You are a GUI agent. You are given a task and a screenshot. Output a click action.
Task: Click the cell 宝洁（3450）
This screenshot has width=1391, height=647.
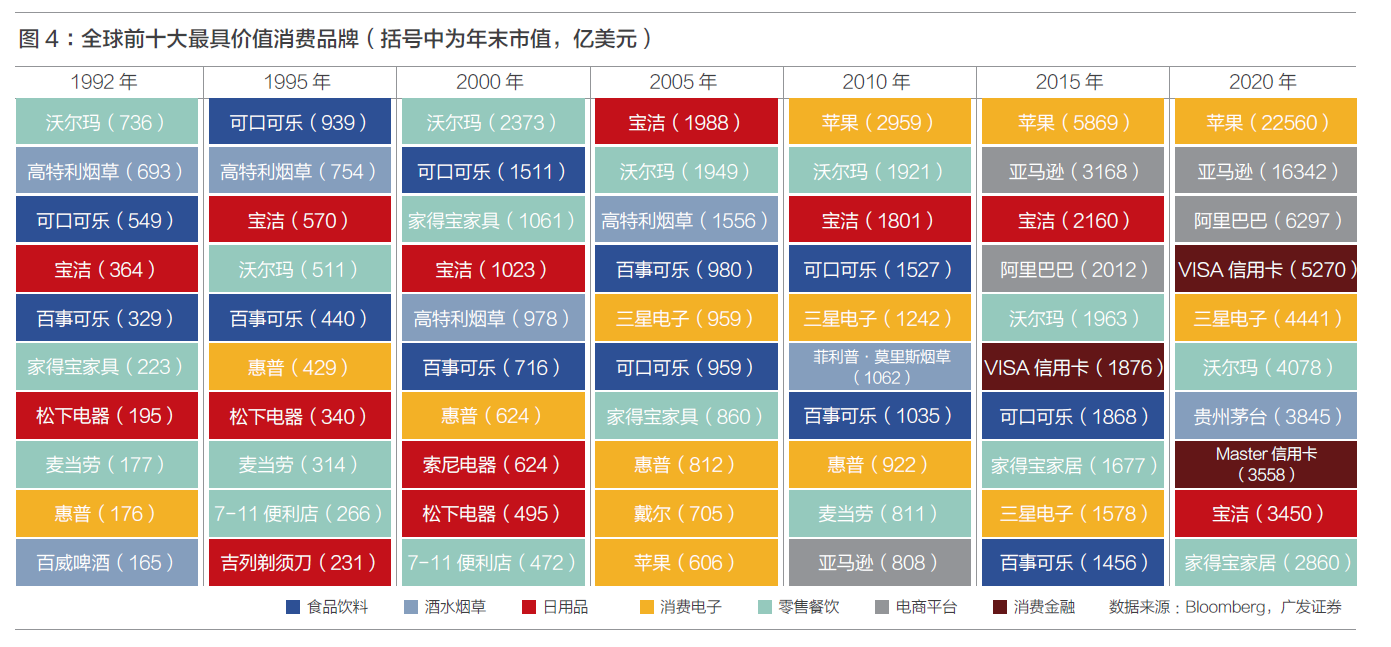tap(1266, 514)
